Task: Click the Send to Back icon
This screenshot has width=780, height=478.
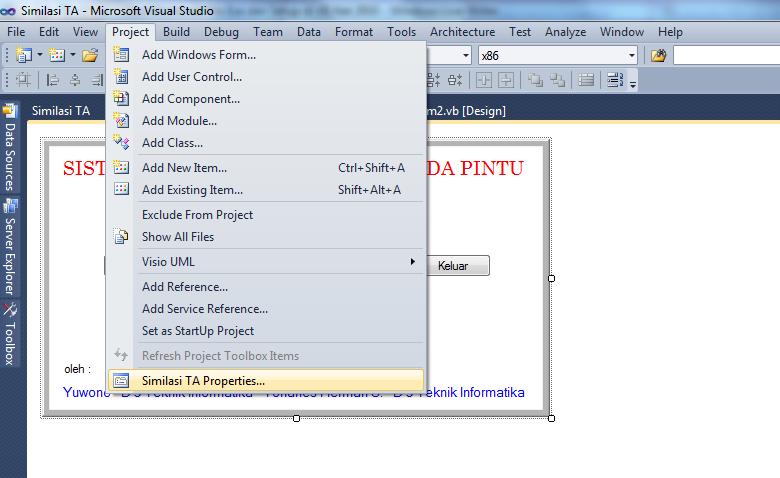Action: pyautogui.click(x=558, y=80)
